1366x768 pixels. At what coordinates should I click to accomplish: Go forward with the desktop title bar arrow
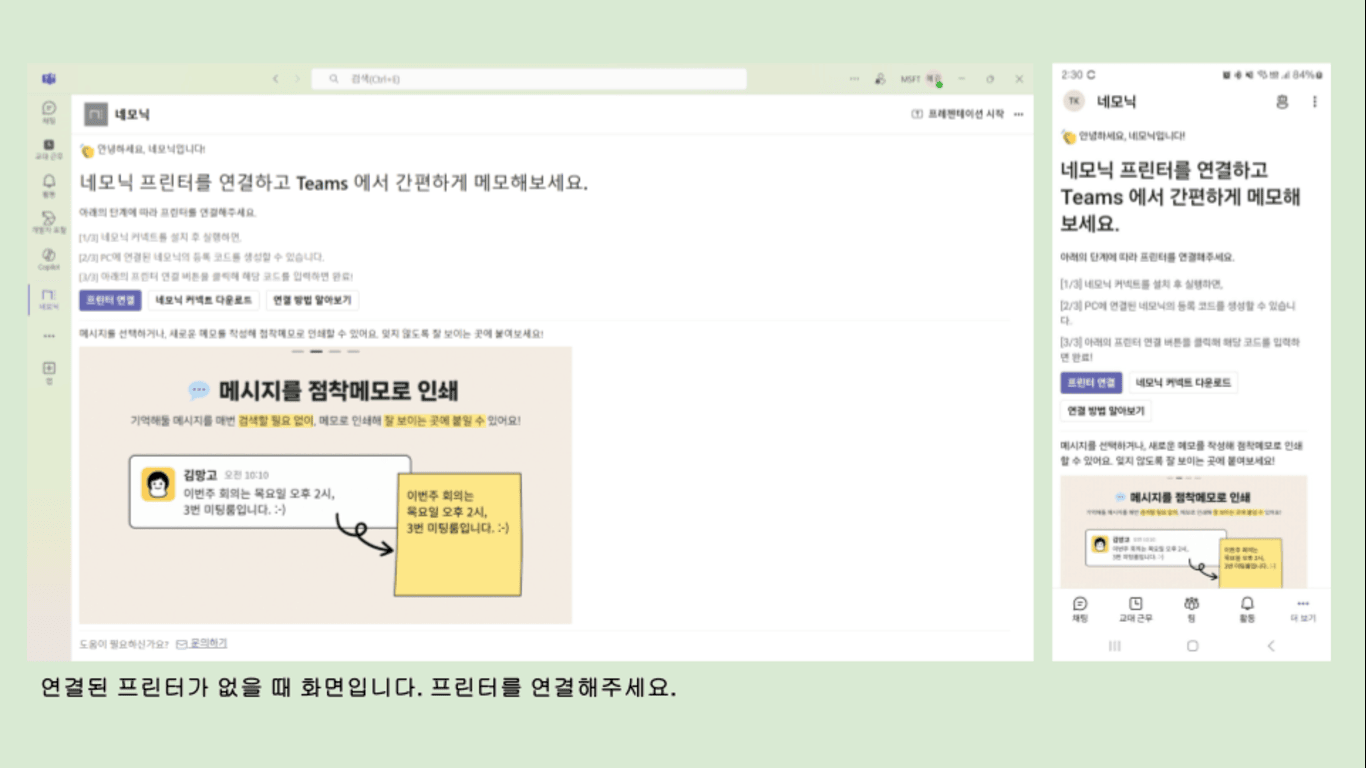[297, 79]
